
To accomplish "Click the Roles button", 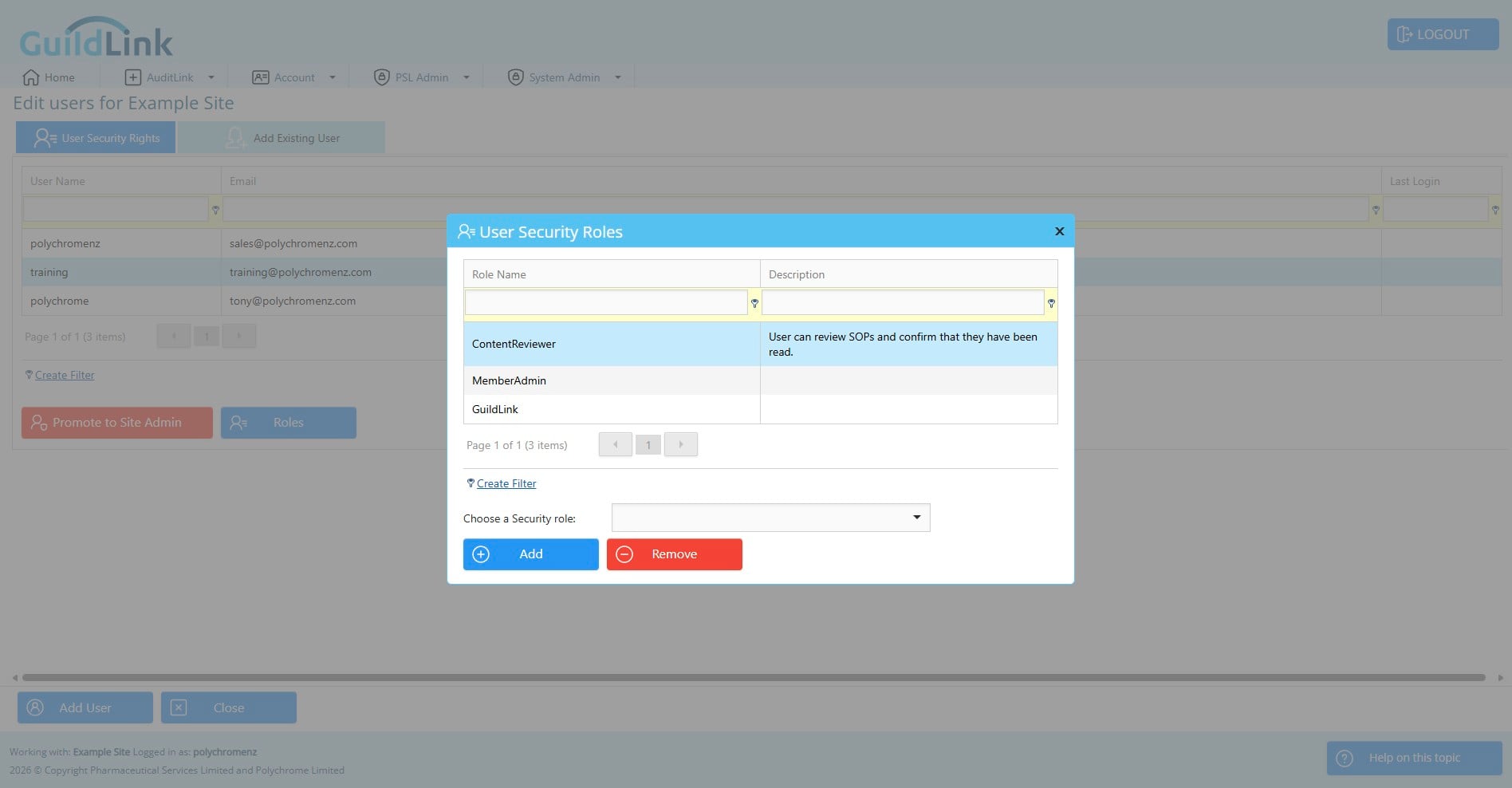I will tap(289, 423).
